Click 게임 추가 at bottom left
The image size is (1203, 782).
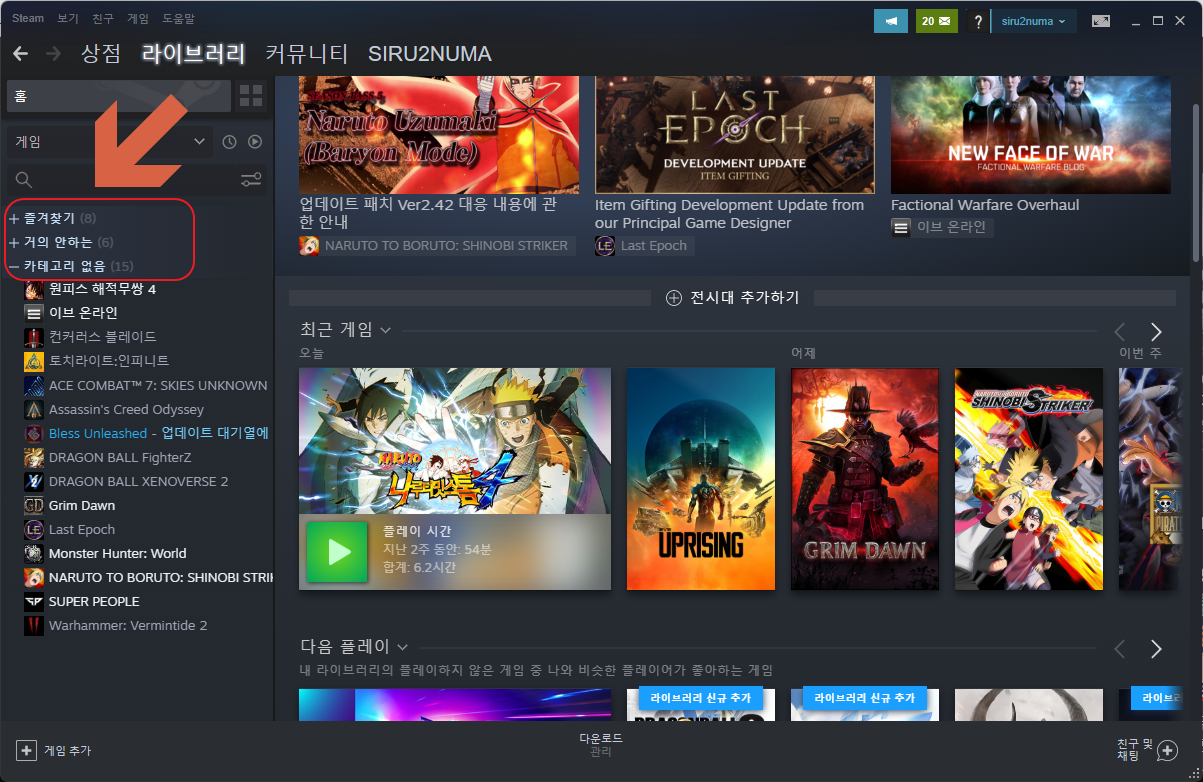pyautogui.click(x=54, y=750)
